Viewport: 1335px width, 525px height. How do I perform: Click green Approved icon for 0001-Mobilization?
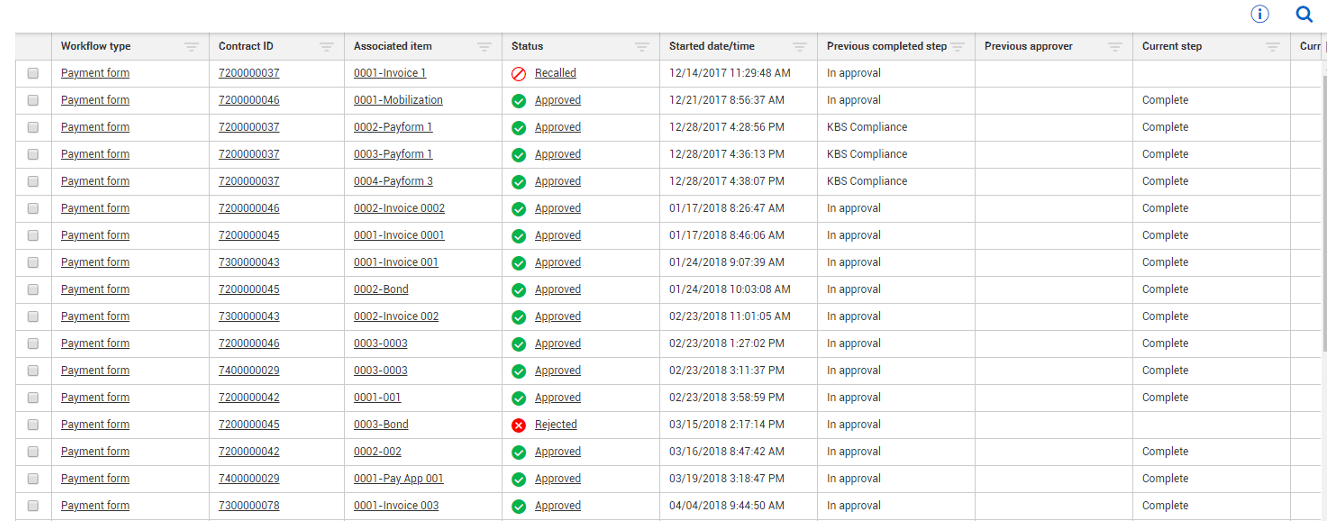(x=519, y=101)
